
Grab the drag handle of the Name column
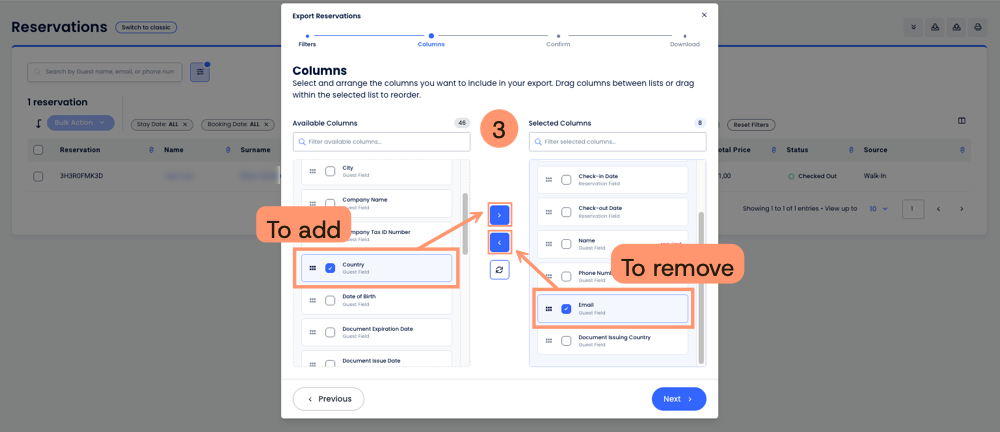548,244
